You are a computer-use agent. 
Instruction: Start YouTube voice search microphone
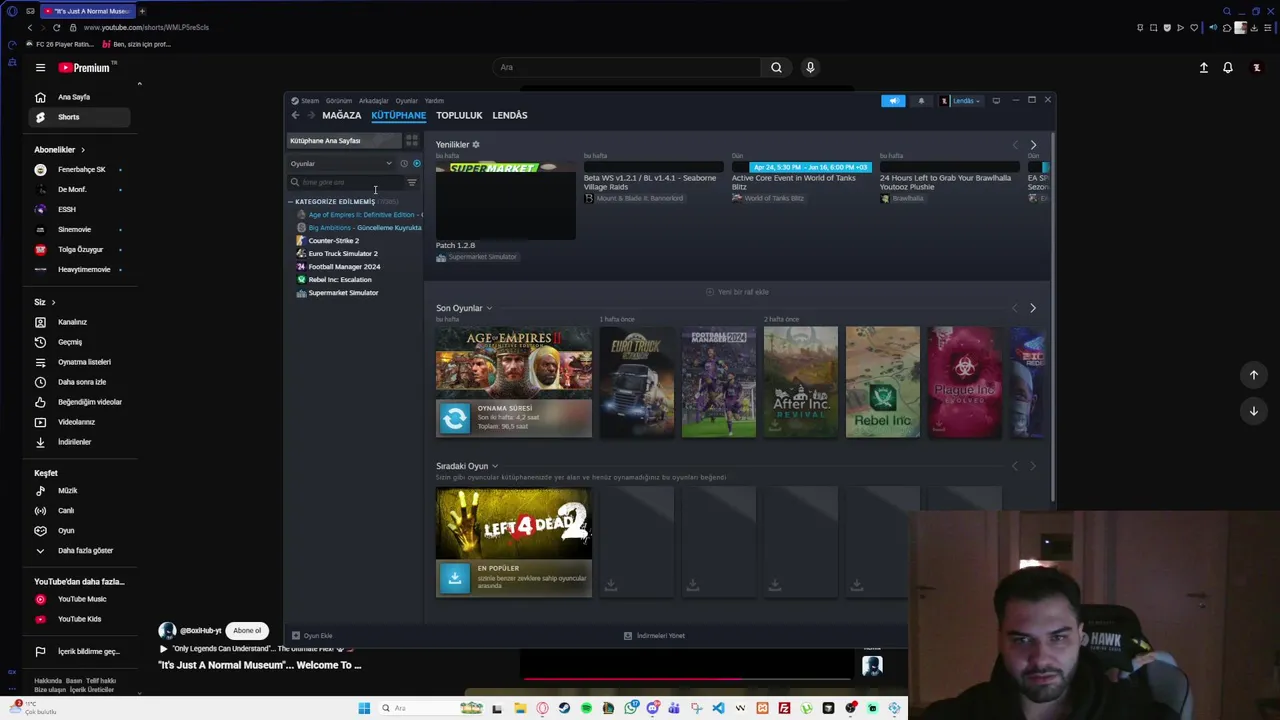click(x=810, y=67)
